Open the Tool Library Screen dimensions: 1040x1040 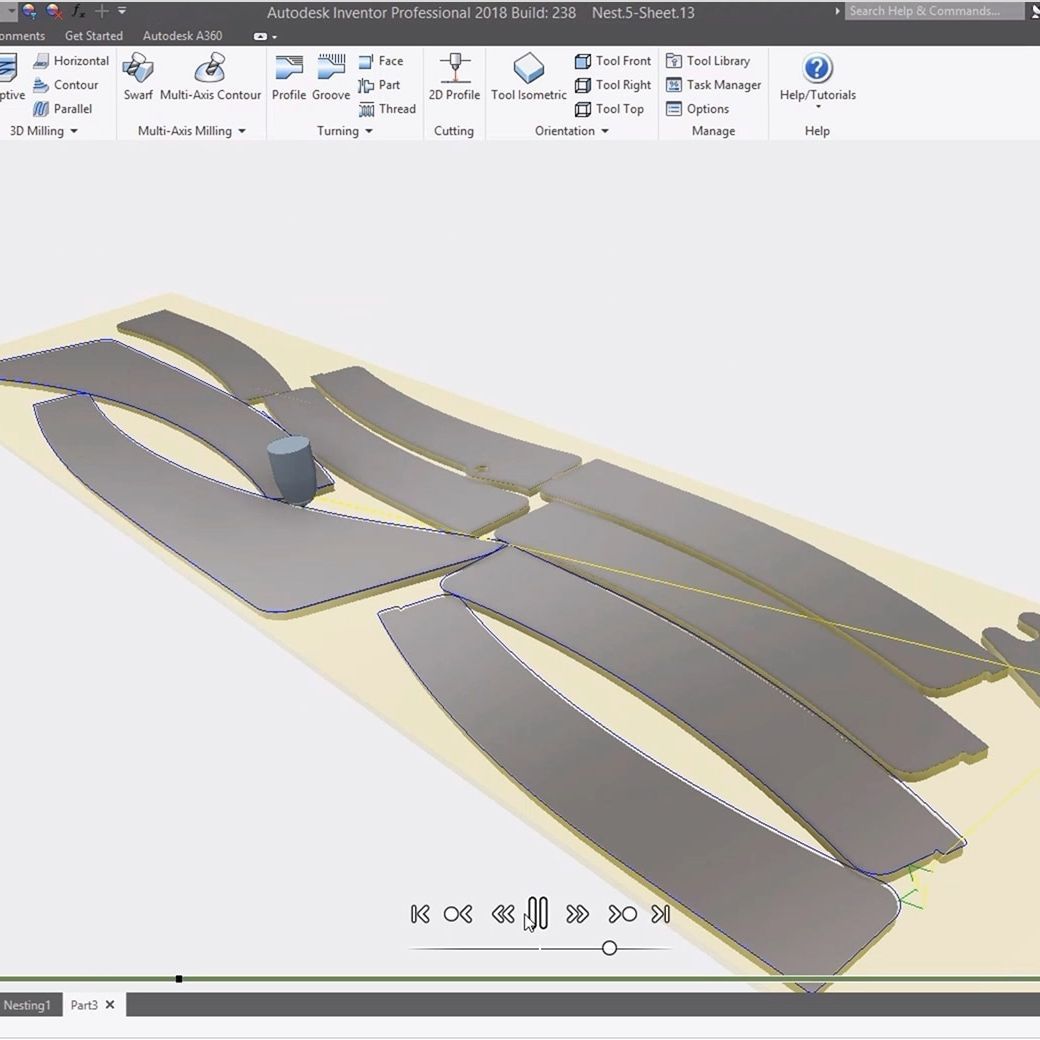click(x=713, y=60)
